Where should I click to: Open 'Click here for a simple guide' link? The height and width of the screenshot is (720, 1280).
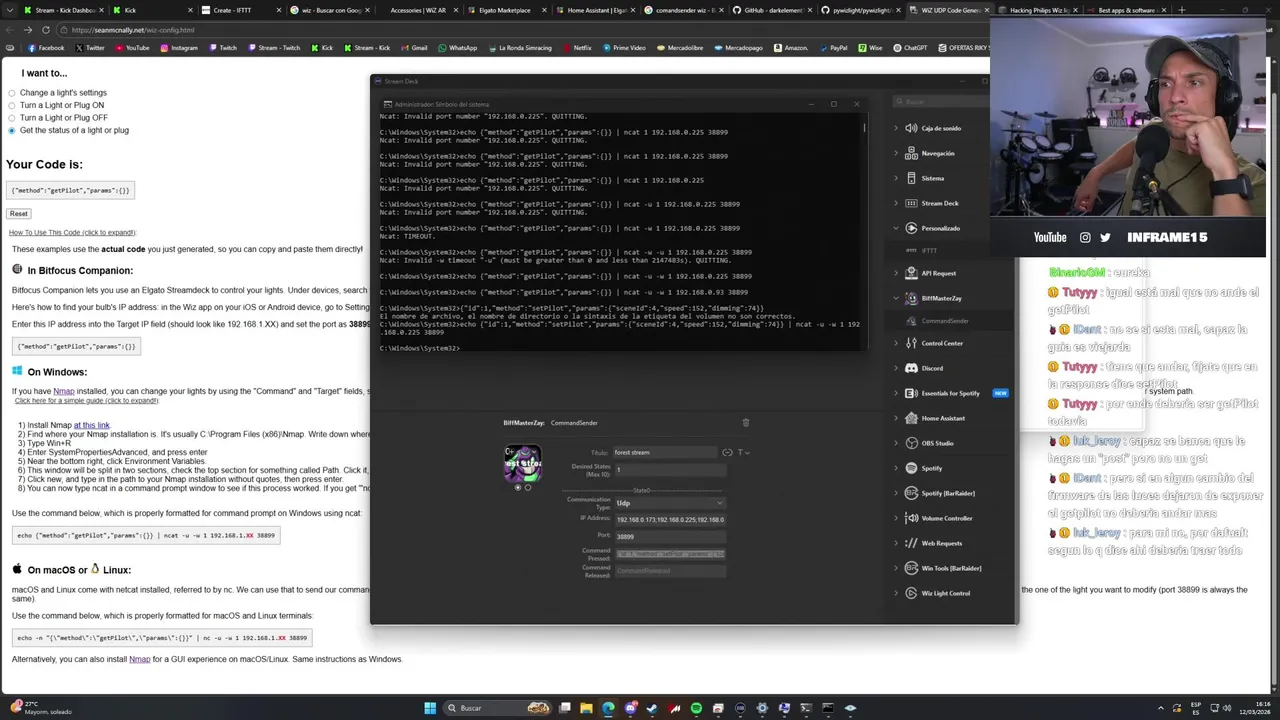tap(86, 401)
